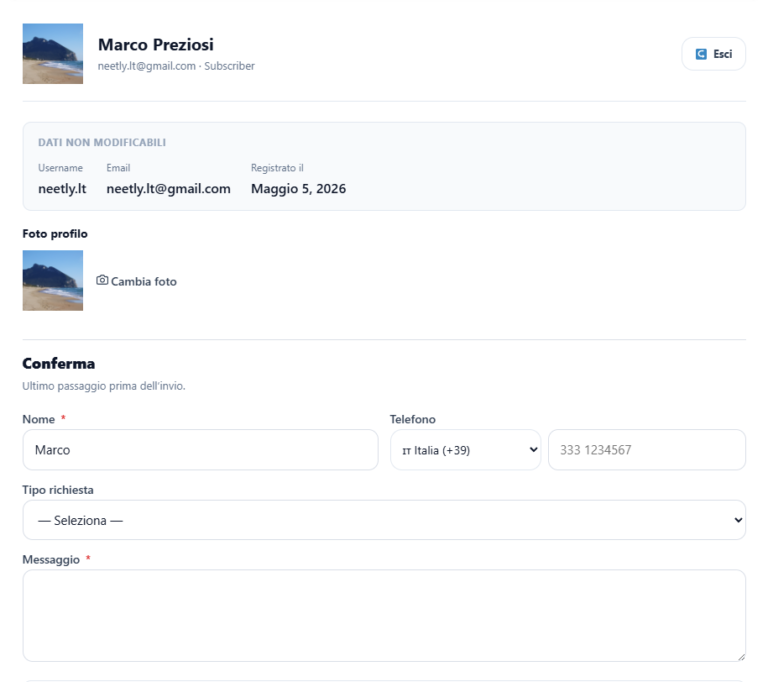The width and height of the screenshot is (768, 682).
Task: Select the registration date Maggio 5, 2026
Action: point(298,189)
